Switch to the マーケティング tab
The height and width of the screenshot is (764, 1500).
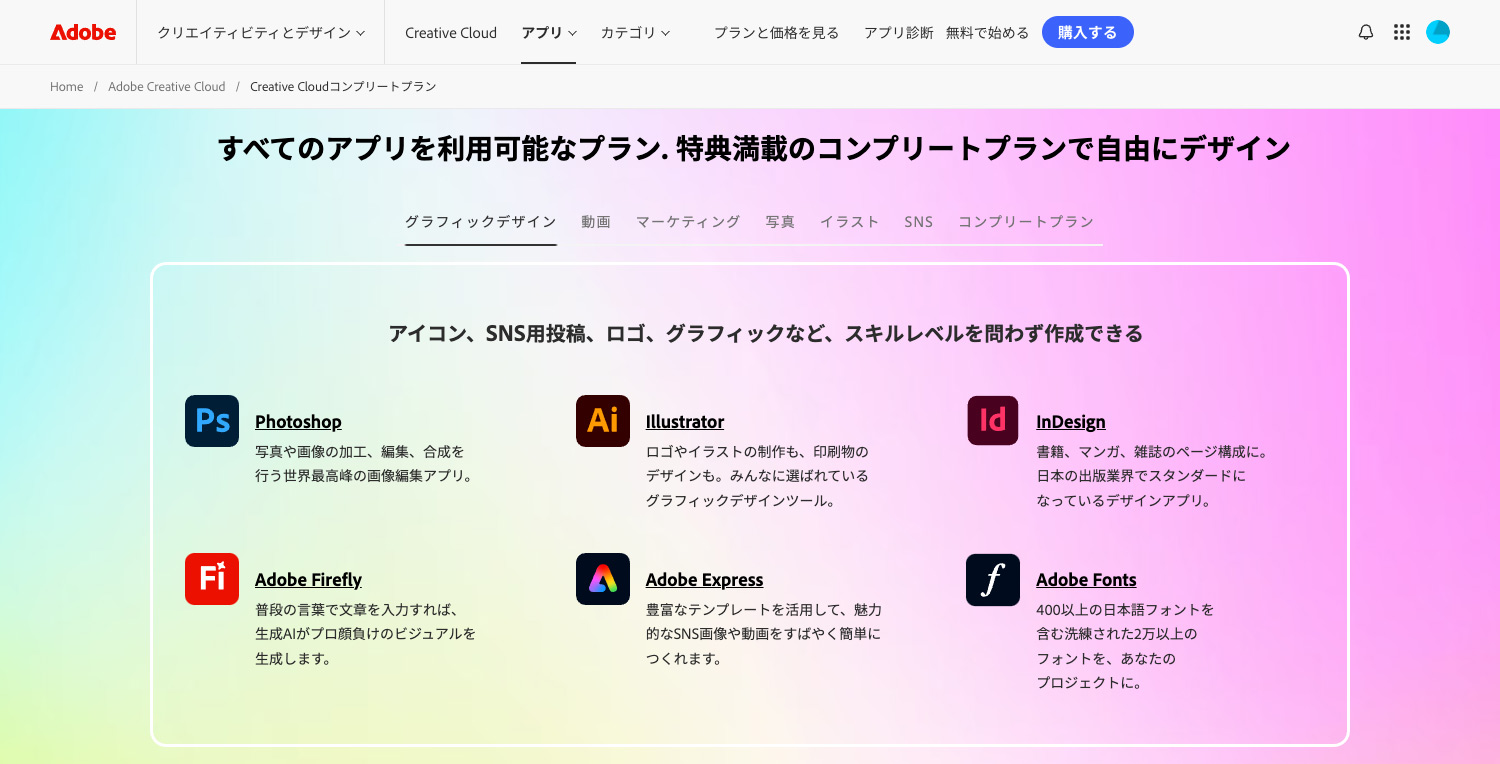[x=688, y=222]
